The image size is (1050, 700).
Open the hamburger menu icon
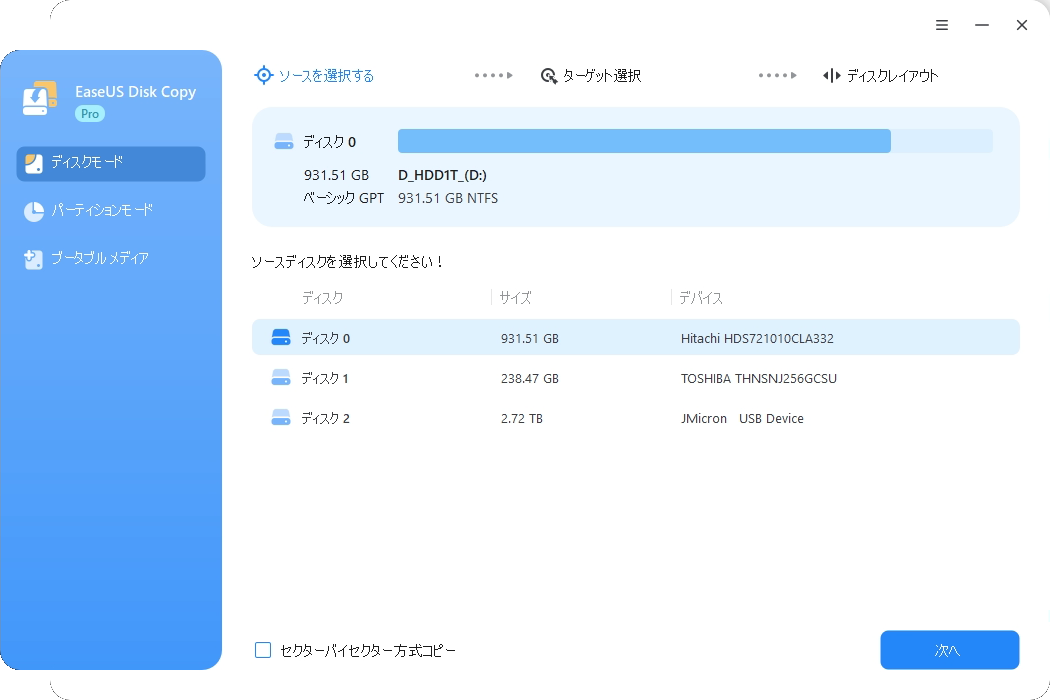[942, 25]
